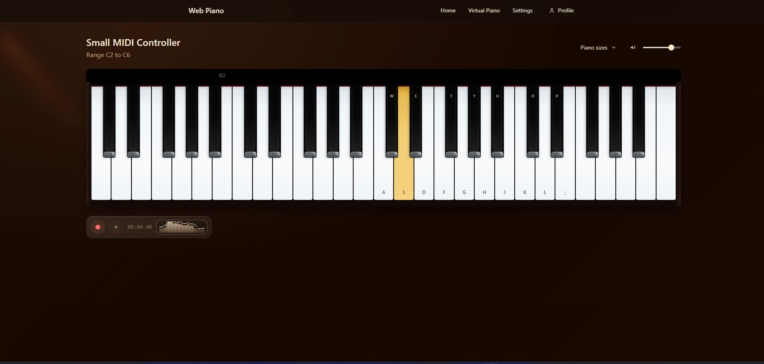Go to the Home page

coord(448,11)
